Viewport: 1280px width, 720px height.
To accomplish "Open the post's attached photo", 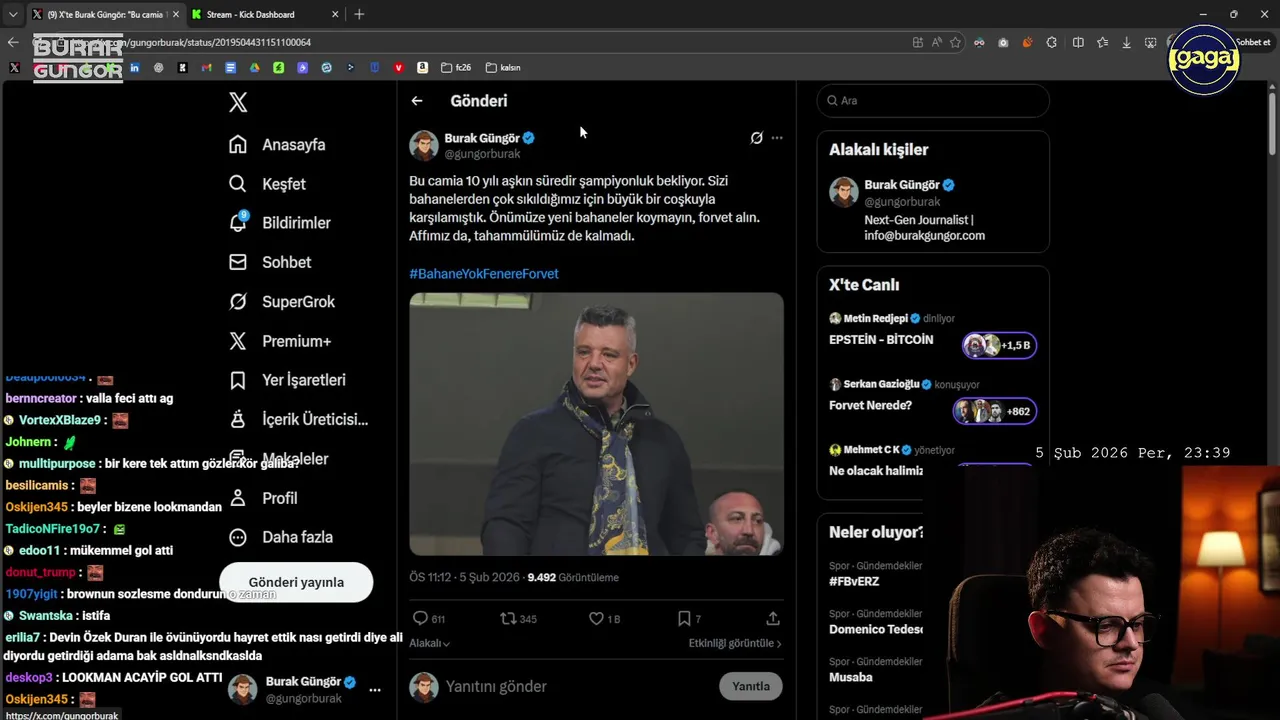I will coord(596,424).
